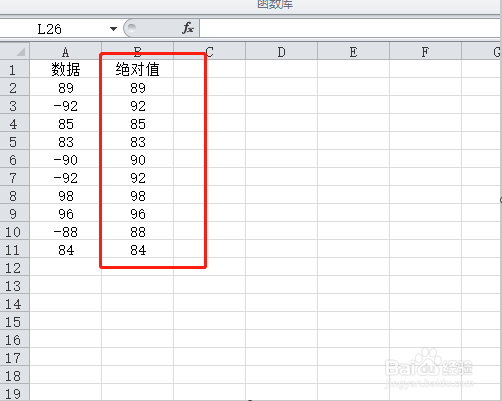This screenshot has width=502, height=401.
Task: Select row 16 header
Action: tap(15, 339)
